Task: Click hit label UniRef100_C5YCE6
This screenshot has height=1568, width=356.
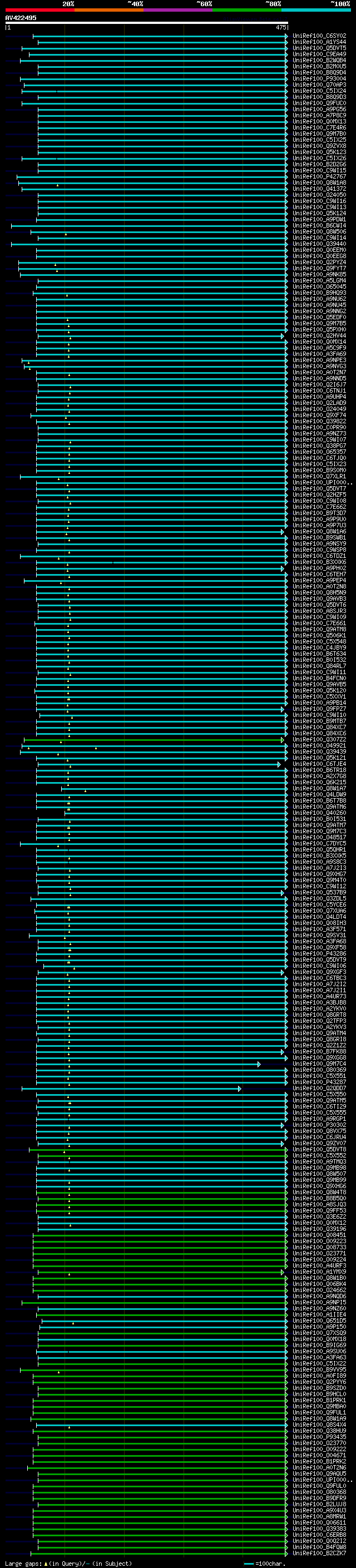Action: pyautogui.click(x=319, y=905)
